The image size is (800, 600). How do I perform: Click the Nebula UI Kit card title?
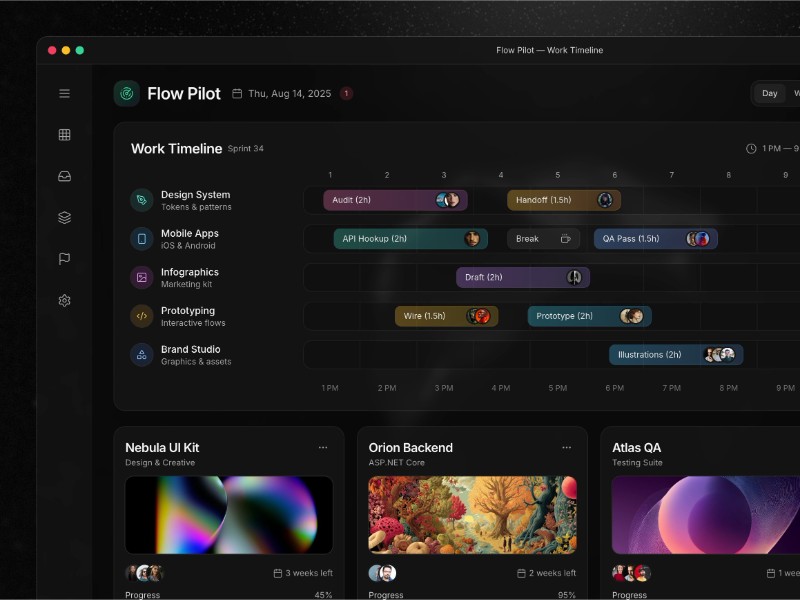[162, 447]
